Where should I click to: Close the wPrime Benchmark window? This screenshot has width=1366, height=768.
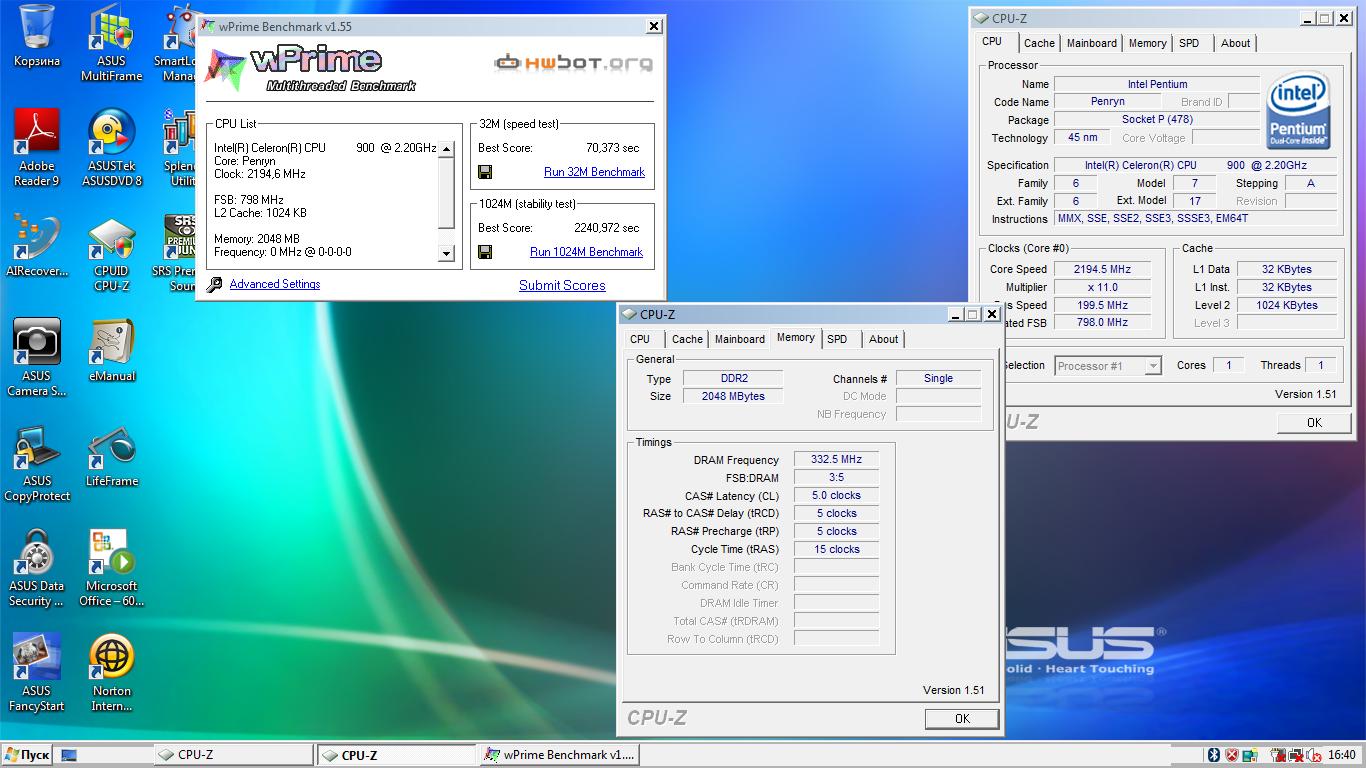(654, 27)
